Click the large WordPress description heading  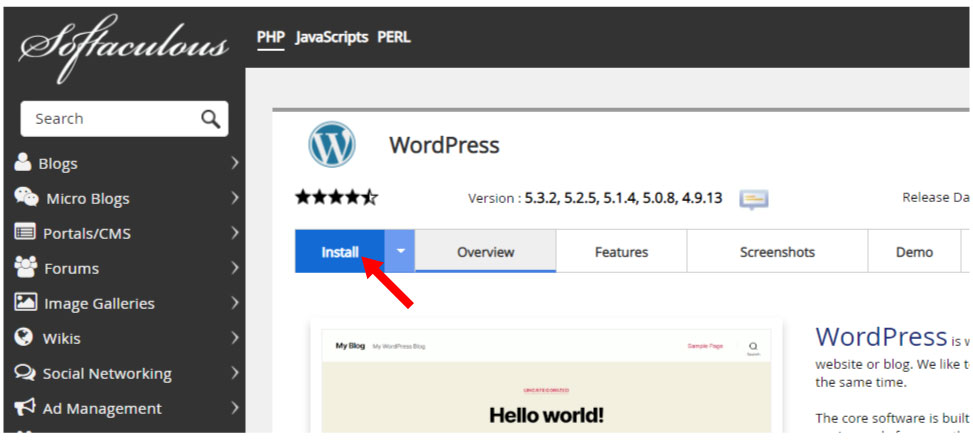click(881, 336)
